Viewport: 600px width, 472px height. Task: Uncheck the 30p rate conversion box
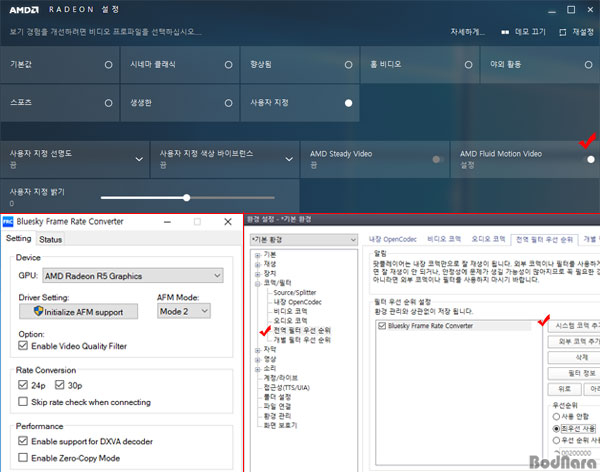pyautogui.click(x=59, y=385)
